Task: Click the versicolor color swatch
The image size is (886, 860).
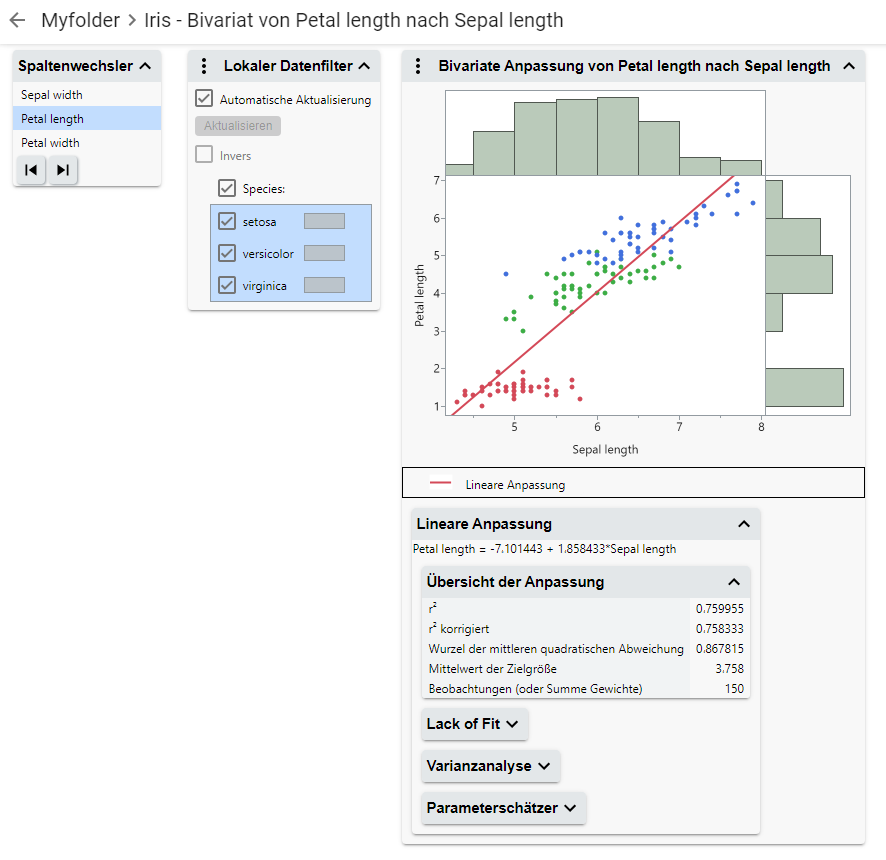Action: coord(324,253)
